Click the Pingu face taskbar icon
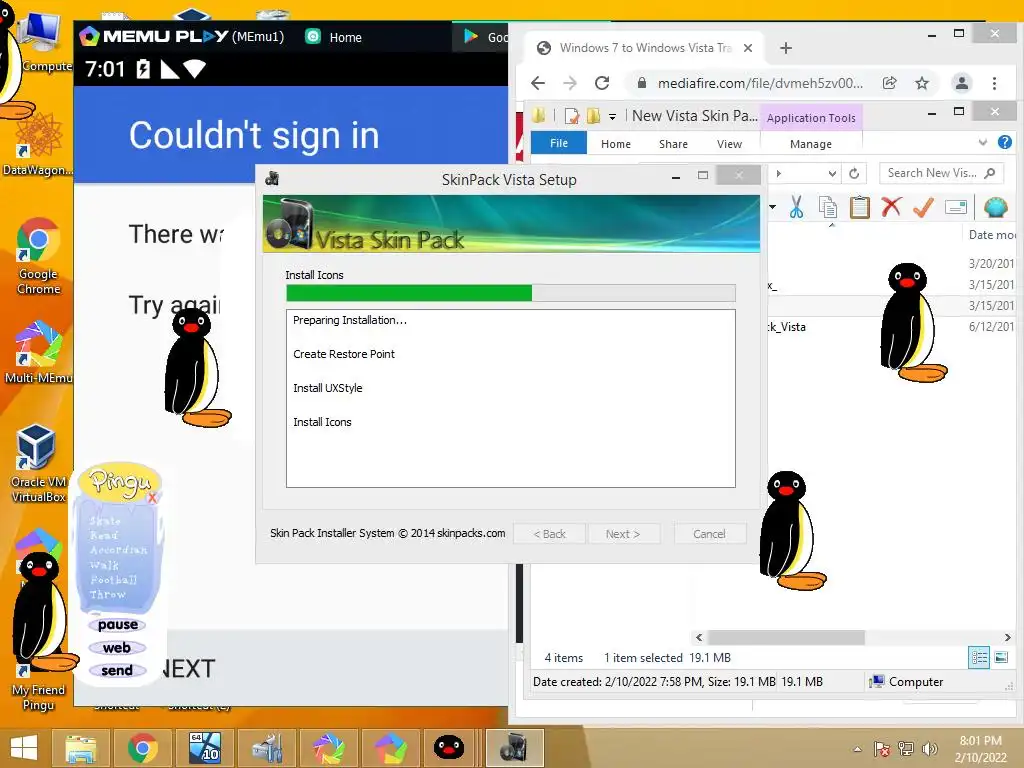Screen dimensions: 1024x768 (449, 748)
